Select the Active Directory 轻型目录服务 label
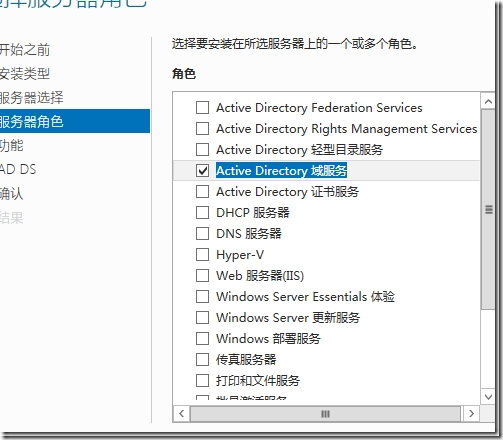503x440 pixels. pos(299,150)
